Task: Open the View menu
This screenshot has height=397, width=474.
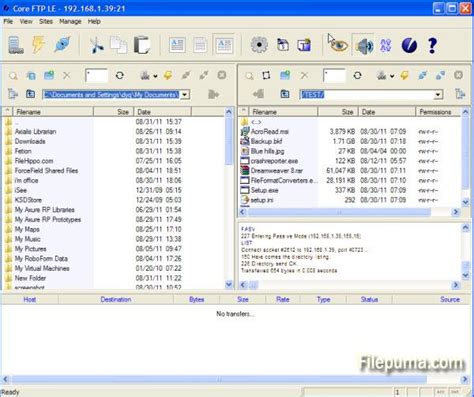Action: pyautogui.click(x=26, y=21)
